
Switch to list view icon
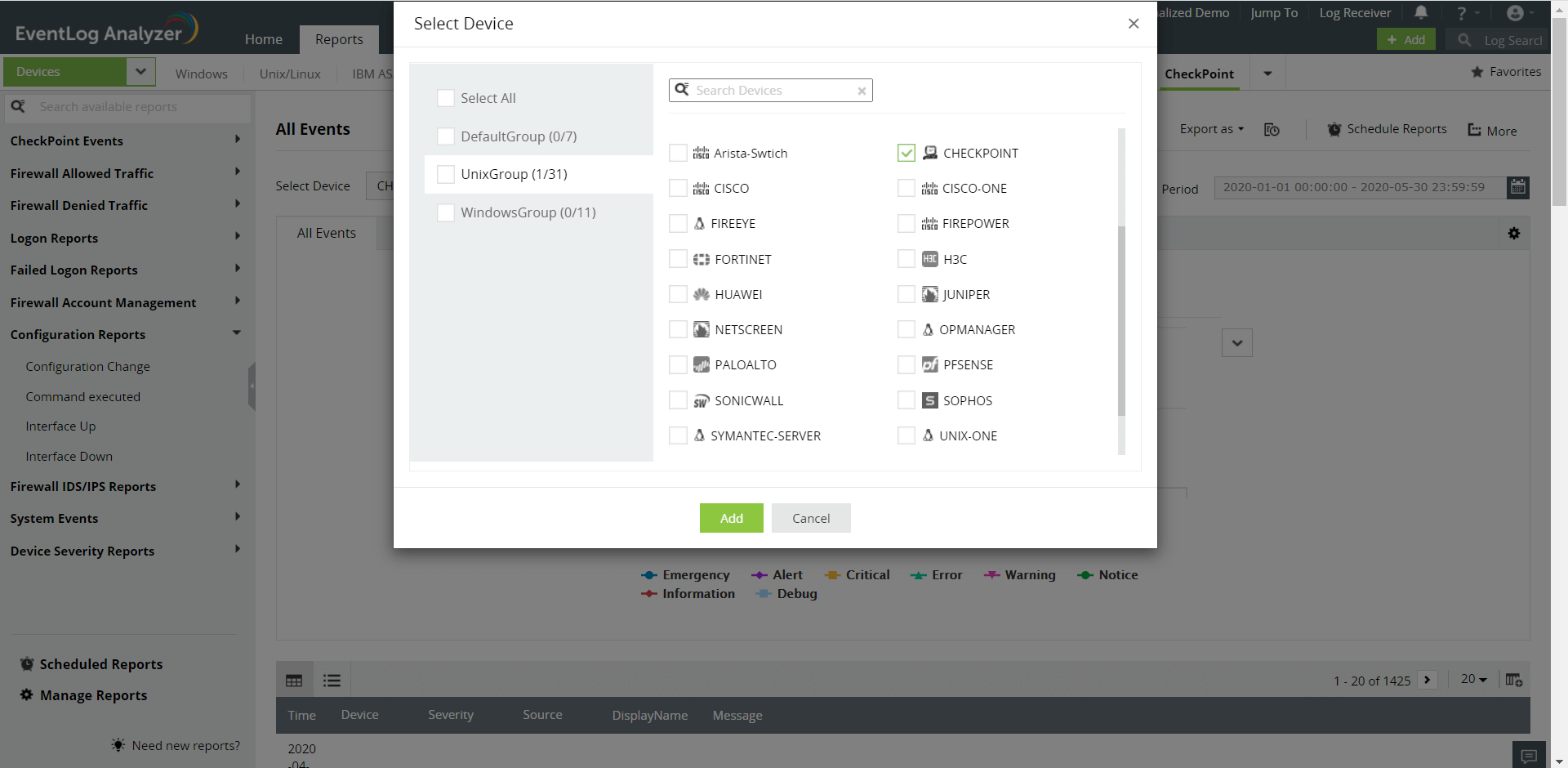click(332, 681)
